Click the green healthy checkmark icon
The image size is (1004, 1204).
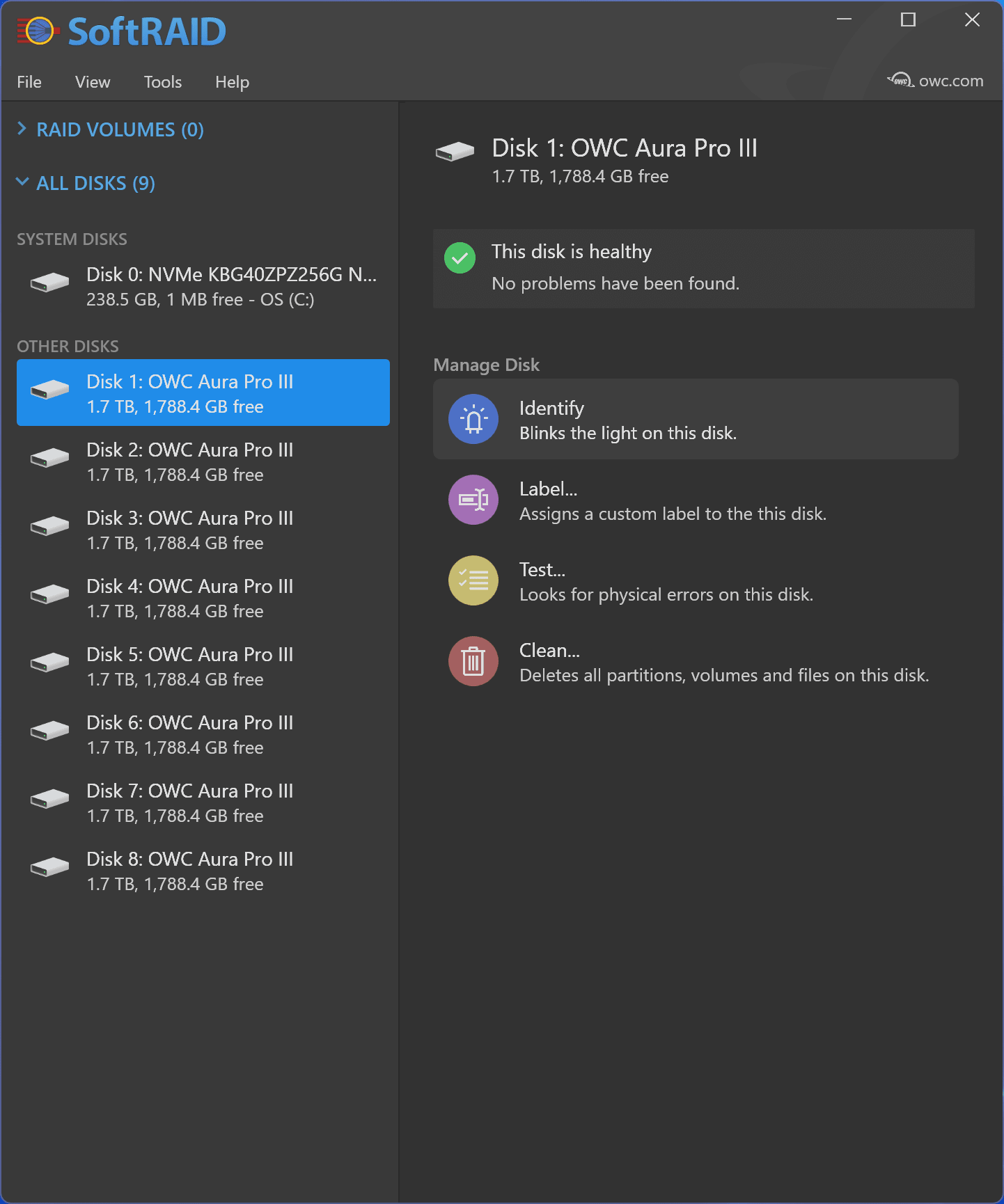click(x=460, y=258)
